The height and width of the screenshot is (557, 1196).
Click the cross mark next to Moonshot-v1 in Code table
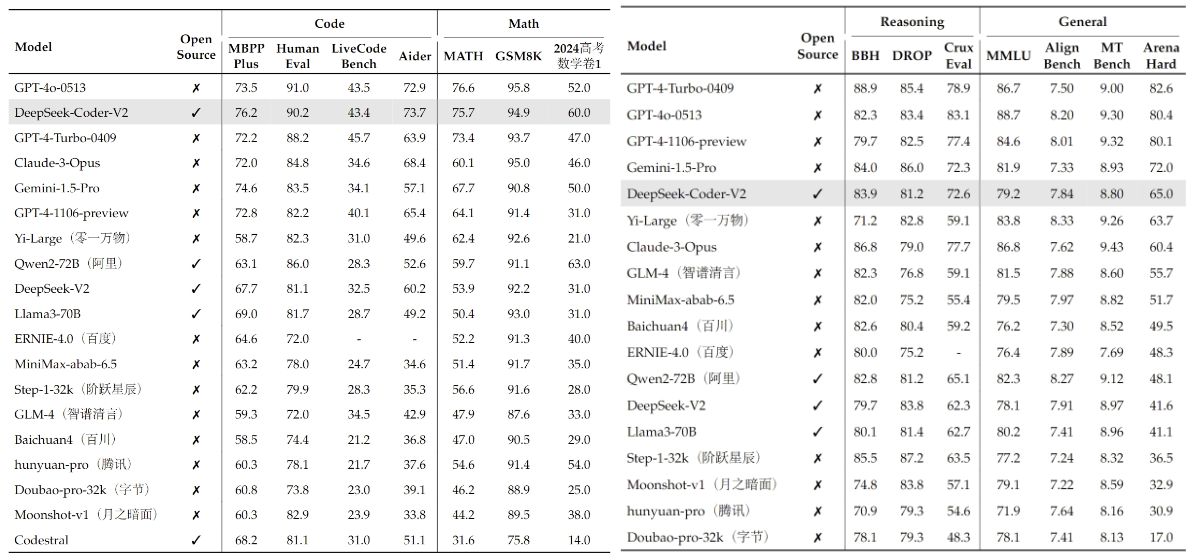(x=196, y=515)
